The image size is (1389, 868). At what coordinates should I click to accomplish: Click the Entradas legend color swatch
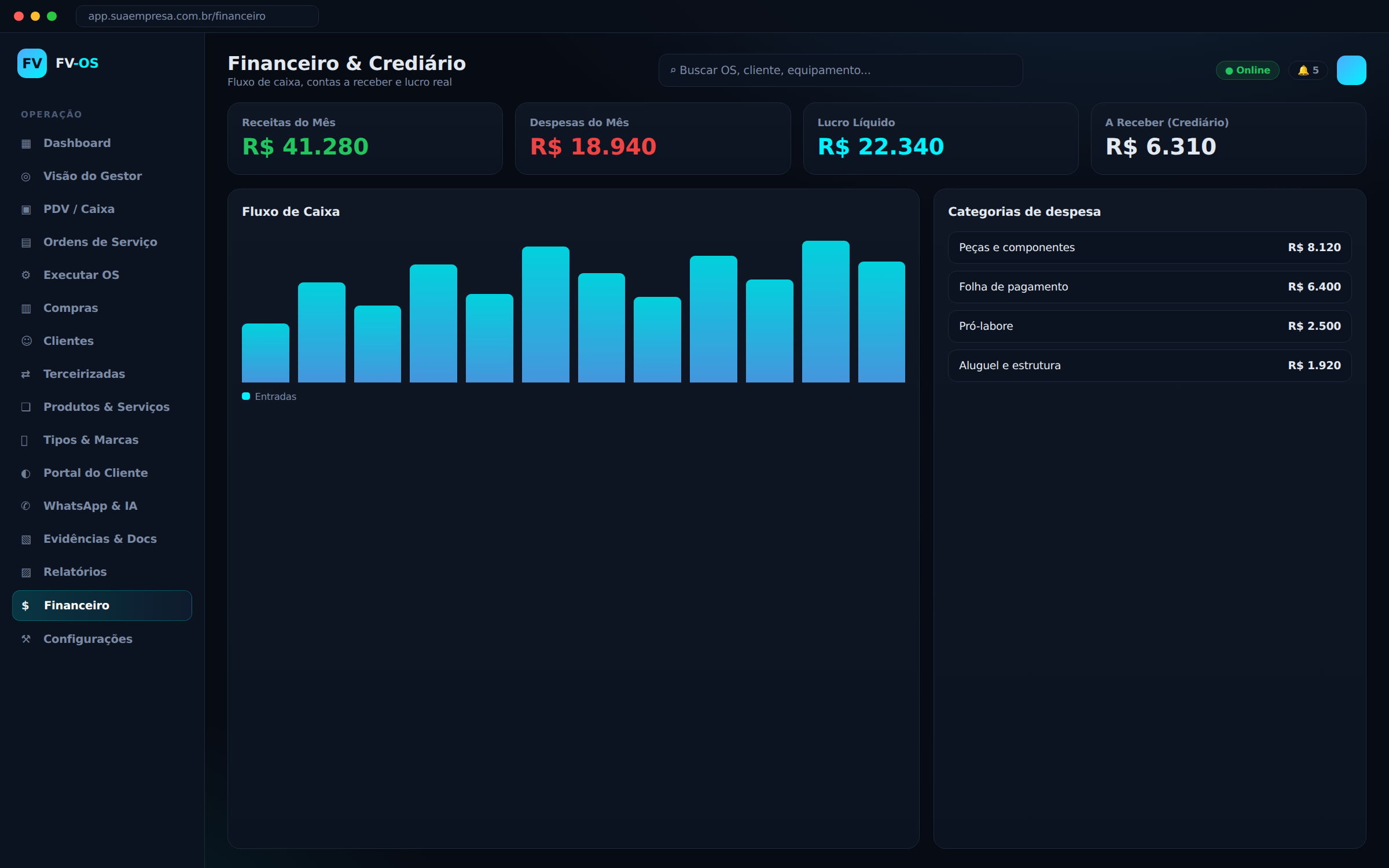coord(246,396)
